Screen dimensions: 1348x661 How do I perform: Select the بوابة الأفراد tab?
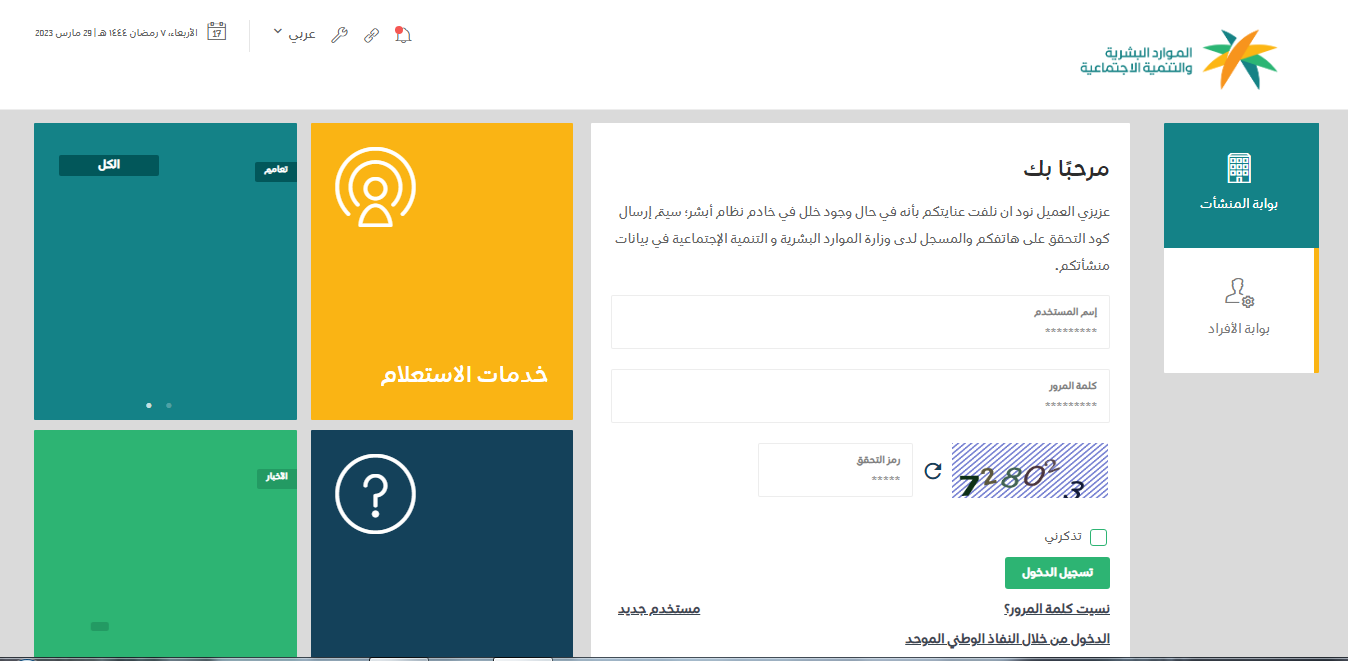click(1240, 311)
